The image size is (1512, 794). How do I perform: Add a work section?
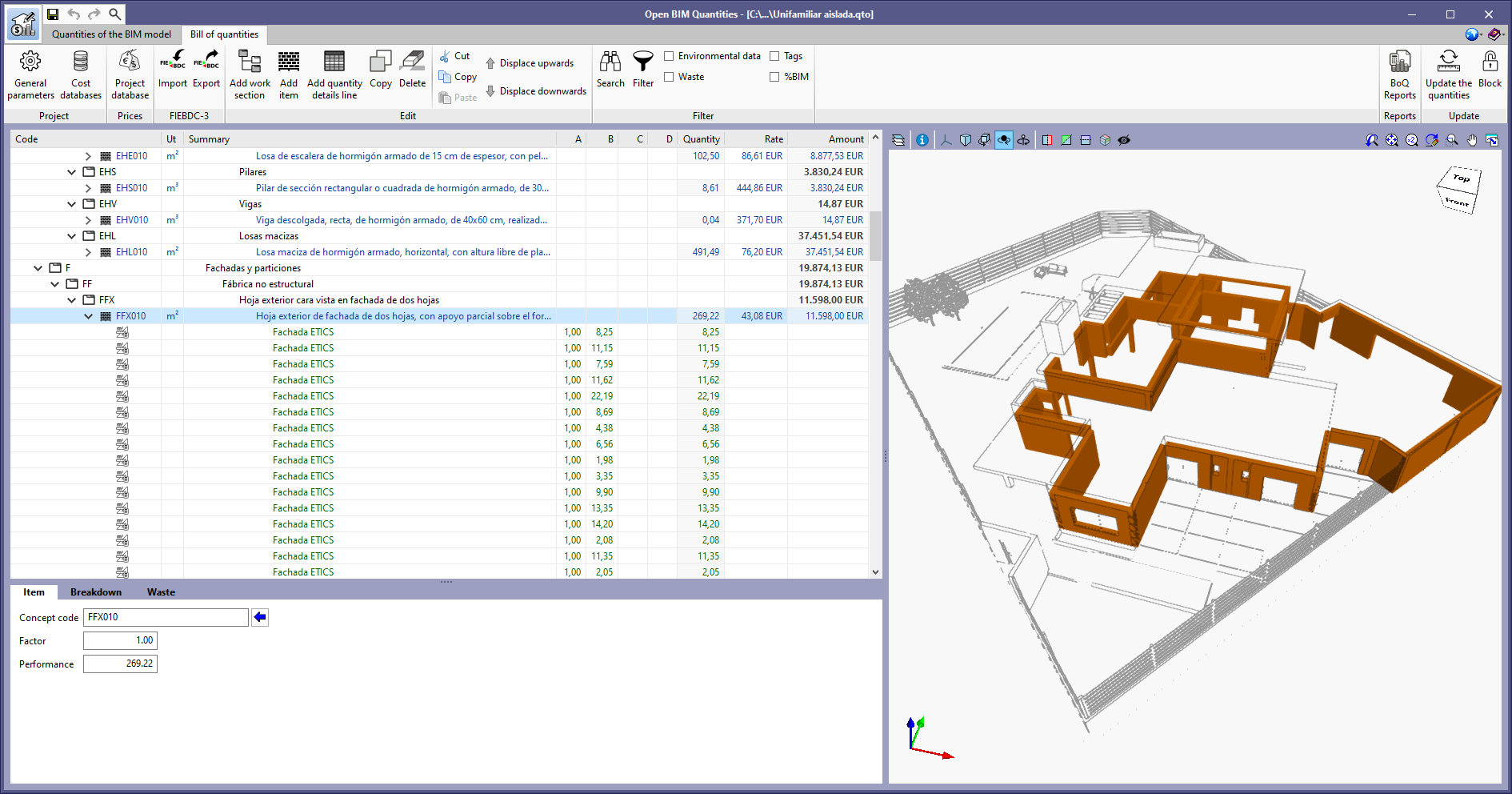[x=250, y=75]
